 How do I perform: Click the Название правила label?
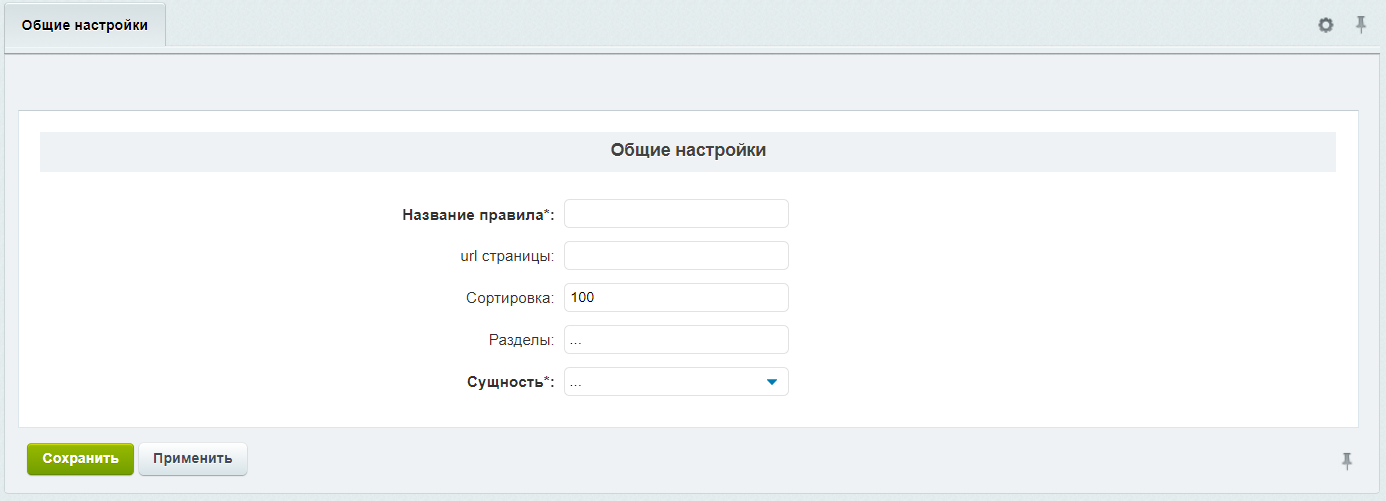pos(478,214)
